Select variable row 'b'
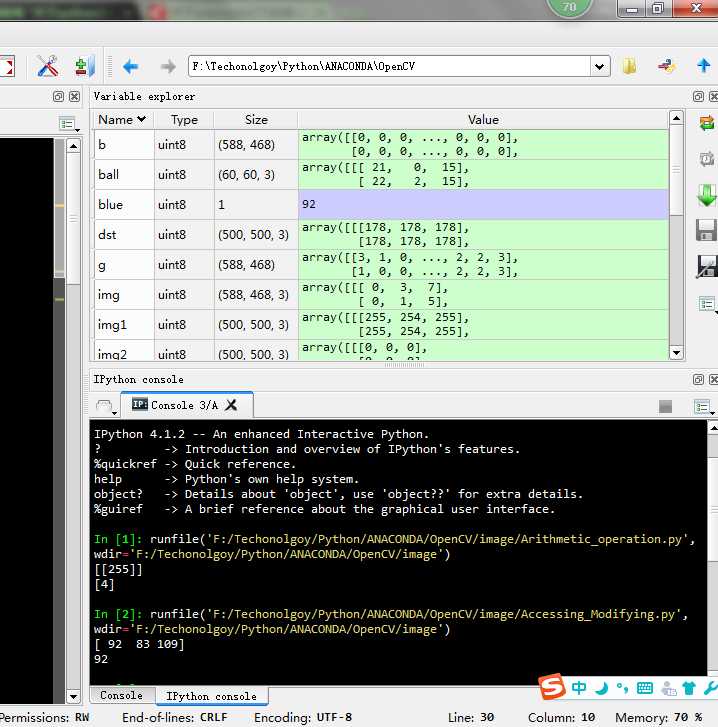Image resolution: width=718 pixels, height=727 pixels. (x=381, y=145)
